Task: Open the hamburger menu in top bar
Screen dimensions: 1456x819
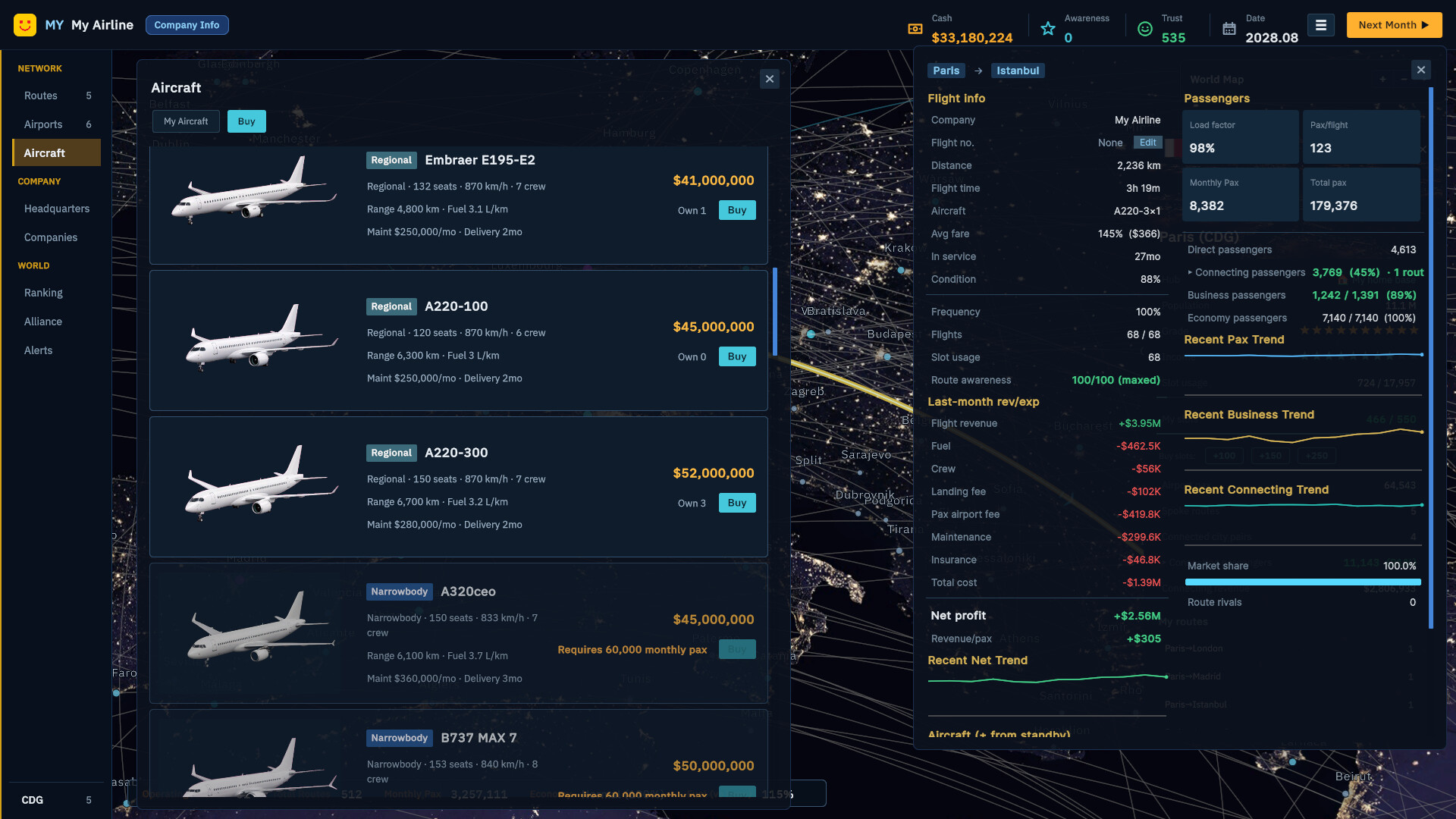Action: (x=1320, y=25)
